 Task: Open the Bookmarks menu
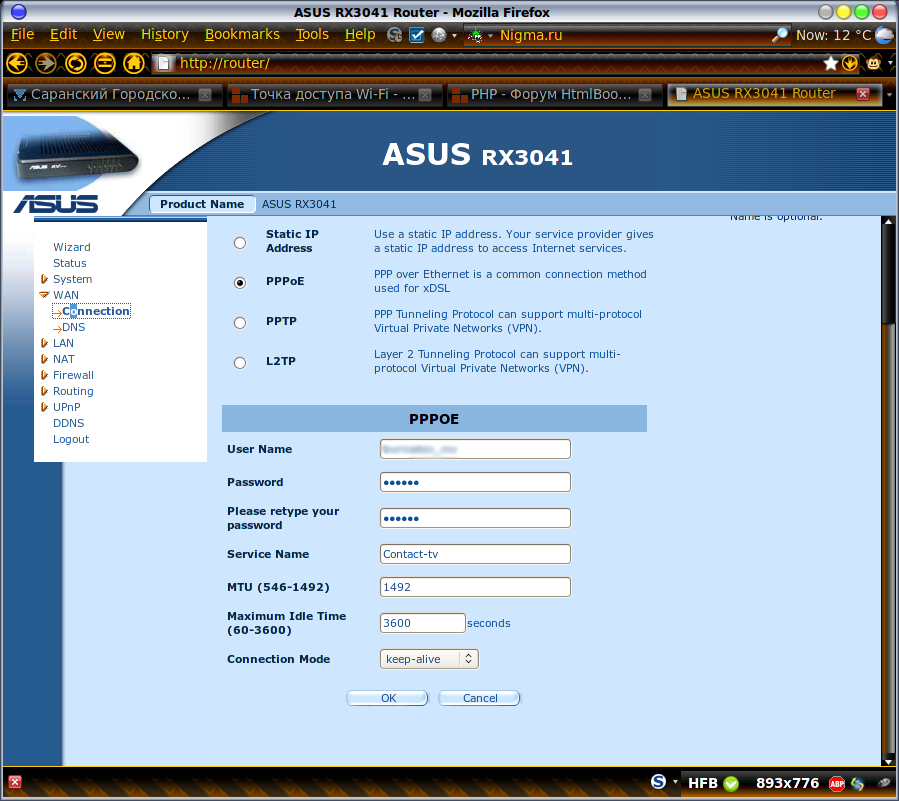[242, 35]
